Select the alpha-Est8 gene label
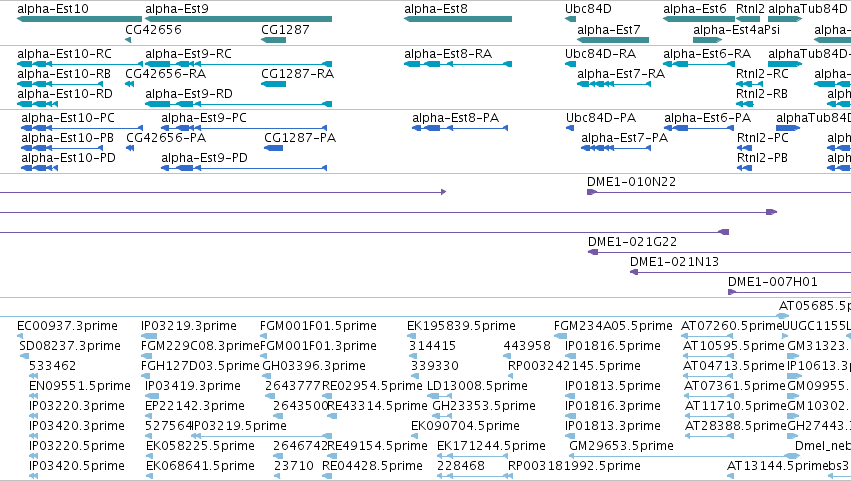 [x=436, y=9]
